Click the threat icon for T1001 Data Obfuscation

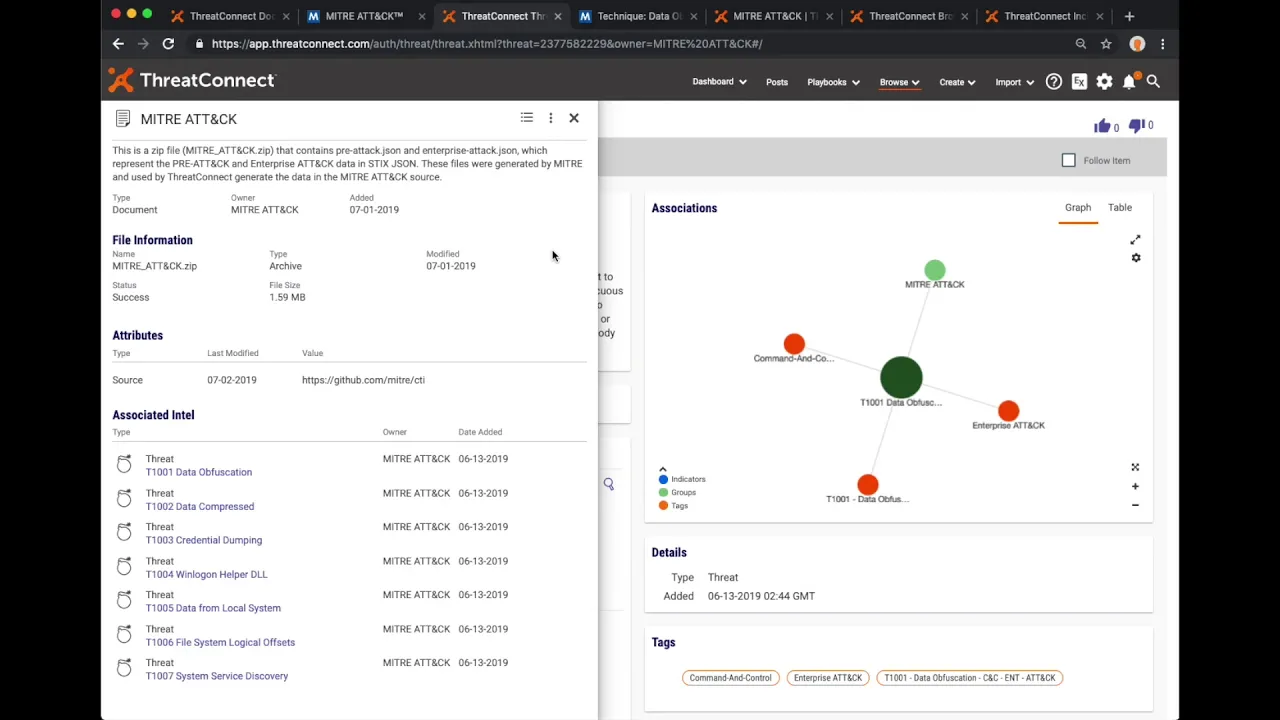[x=124, y=464]
